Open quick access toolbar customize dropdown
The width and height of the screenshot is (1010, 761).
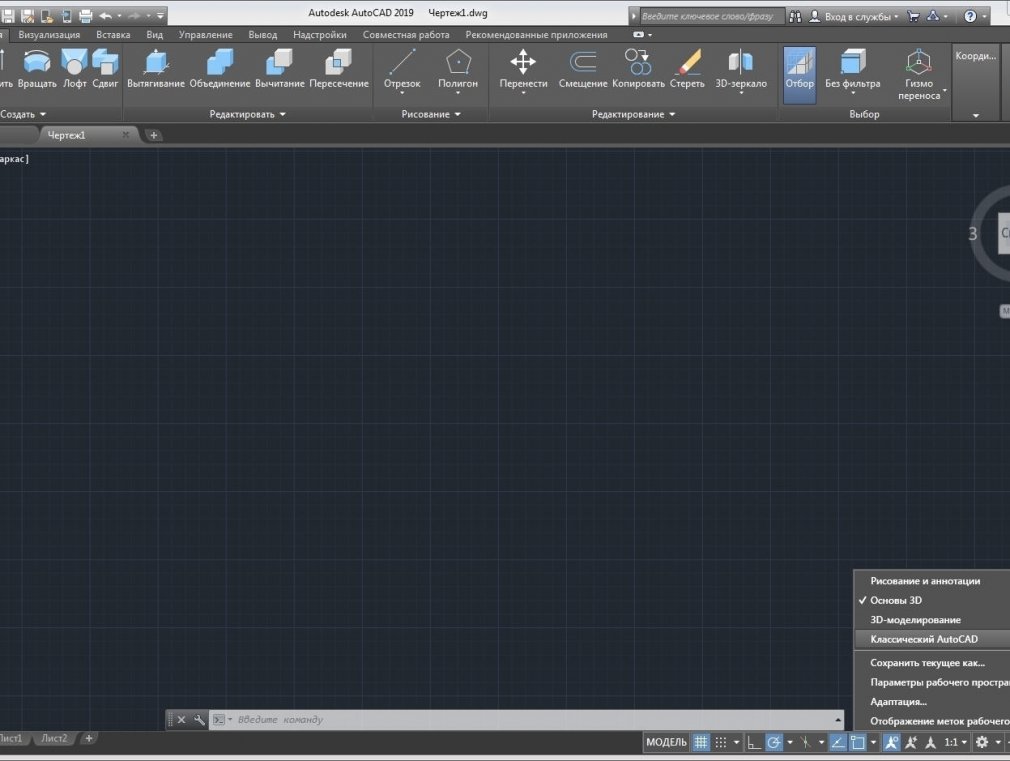(160, 16)
